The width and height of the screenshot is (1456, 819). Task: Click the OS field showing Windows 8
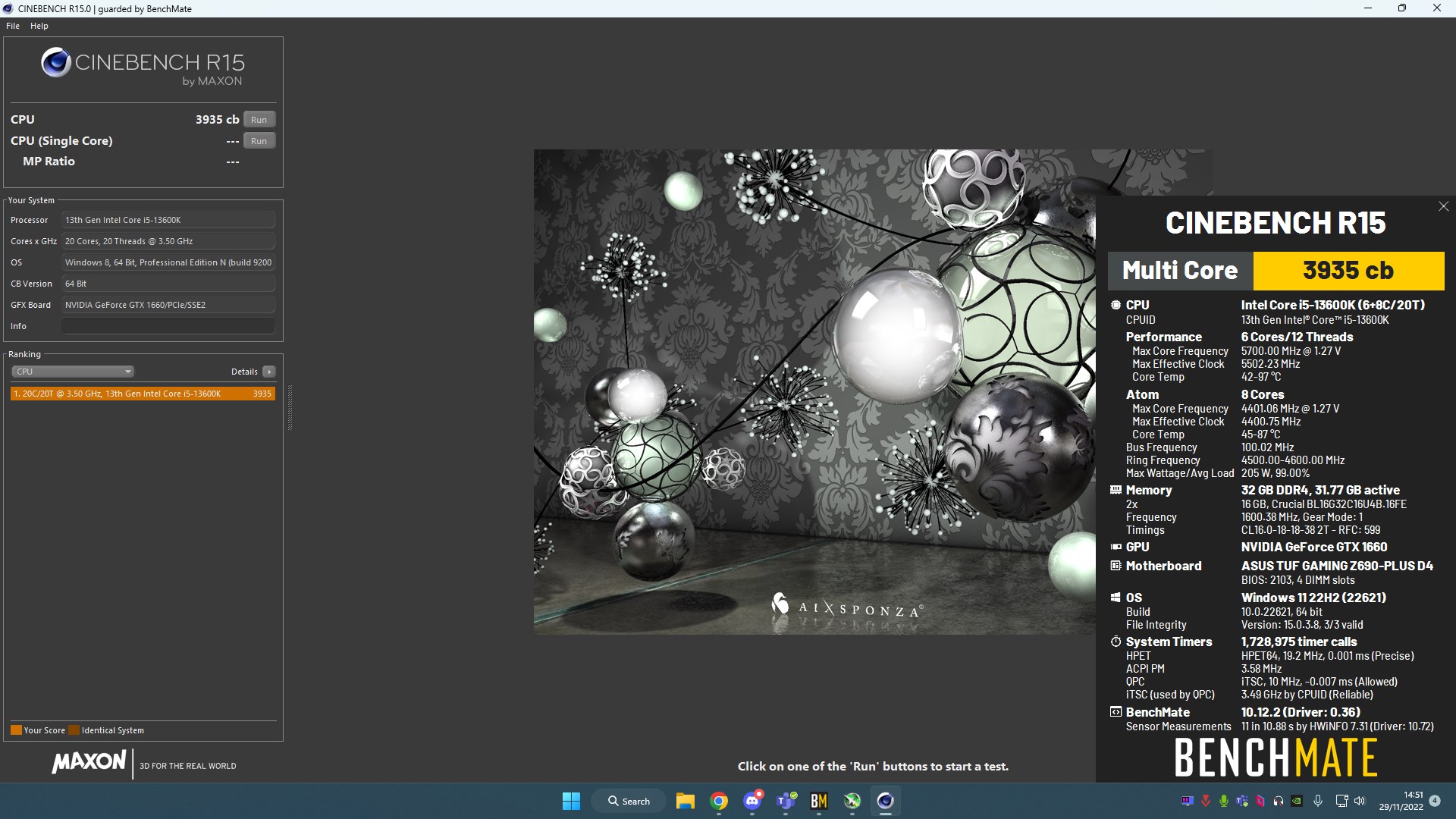coord(168,262)
